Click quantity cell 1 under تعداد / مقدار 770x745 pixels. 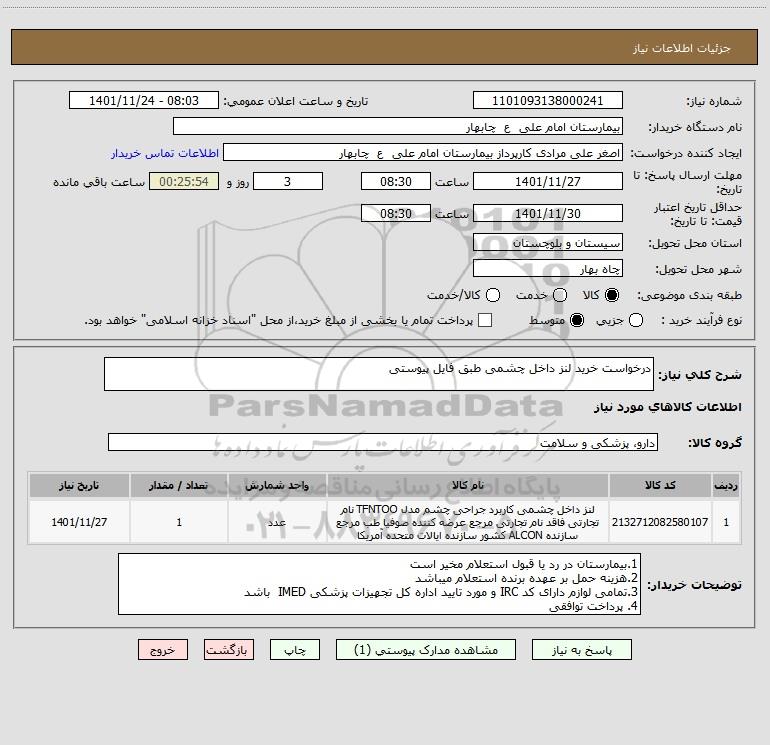pos(179,522)
